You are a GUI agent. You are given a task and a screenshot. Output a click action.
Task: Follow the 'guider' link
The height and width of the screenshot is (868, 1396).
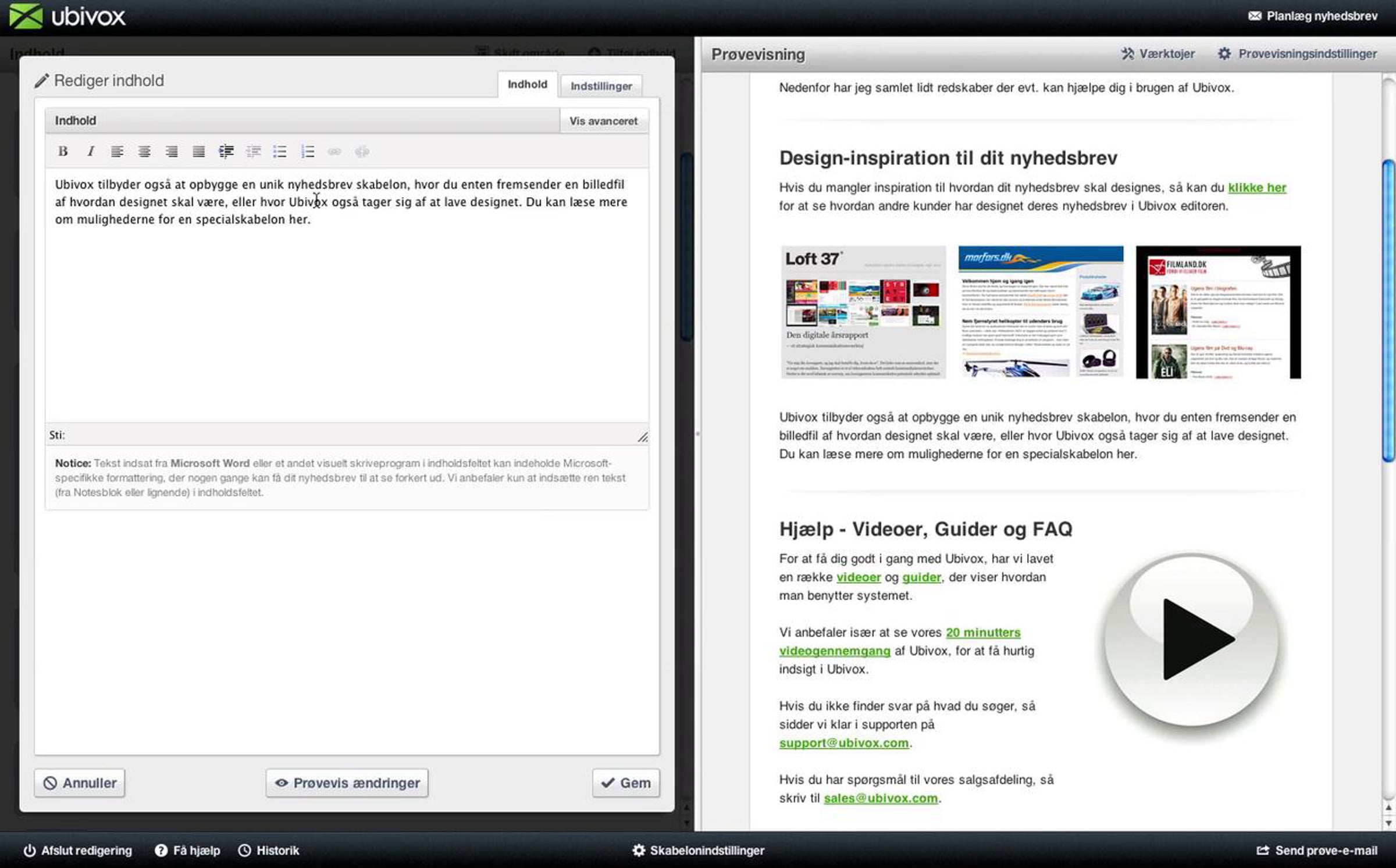coord(921,577)
